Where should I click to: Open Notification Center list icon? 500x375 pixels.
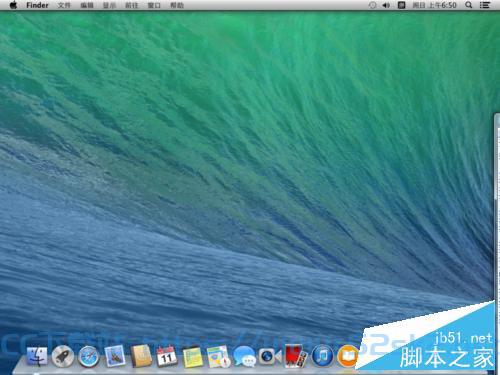[485, 5]
